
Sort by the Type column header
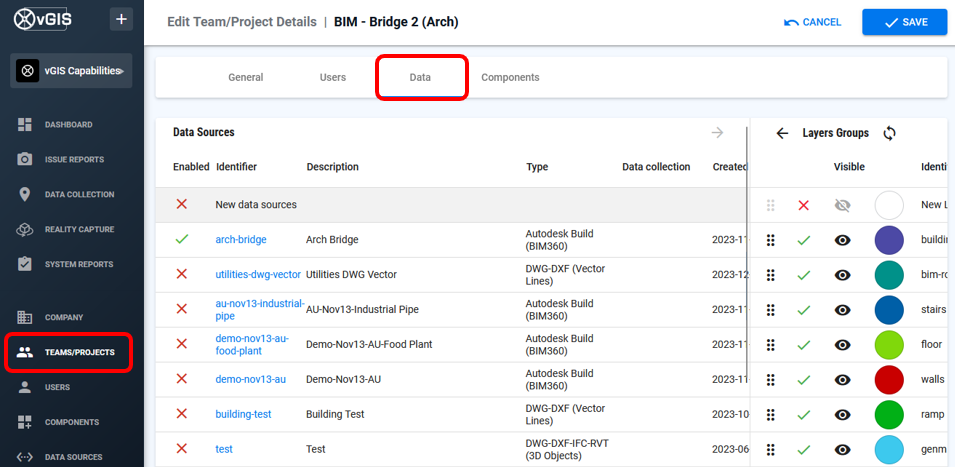click(x=537, y=167)
